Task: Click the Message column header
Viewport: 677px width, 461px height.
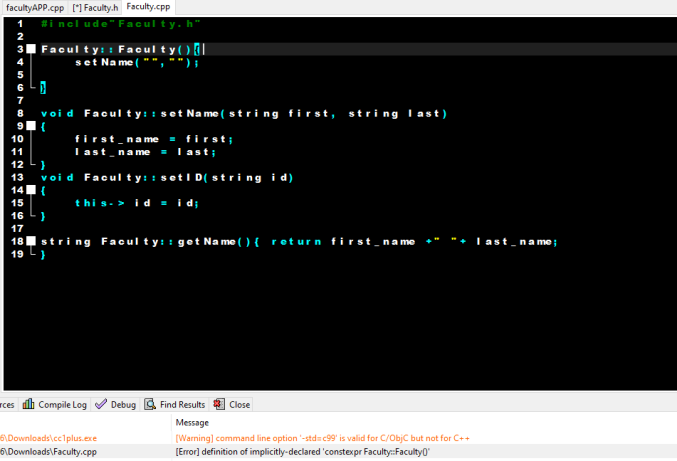Action: [x=192, y=423]
